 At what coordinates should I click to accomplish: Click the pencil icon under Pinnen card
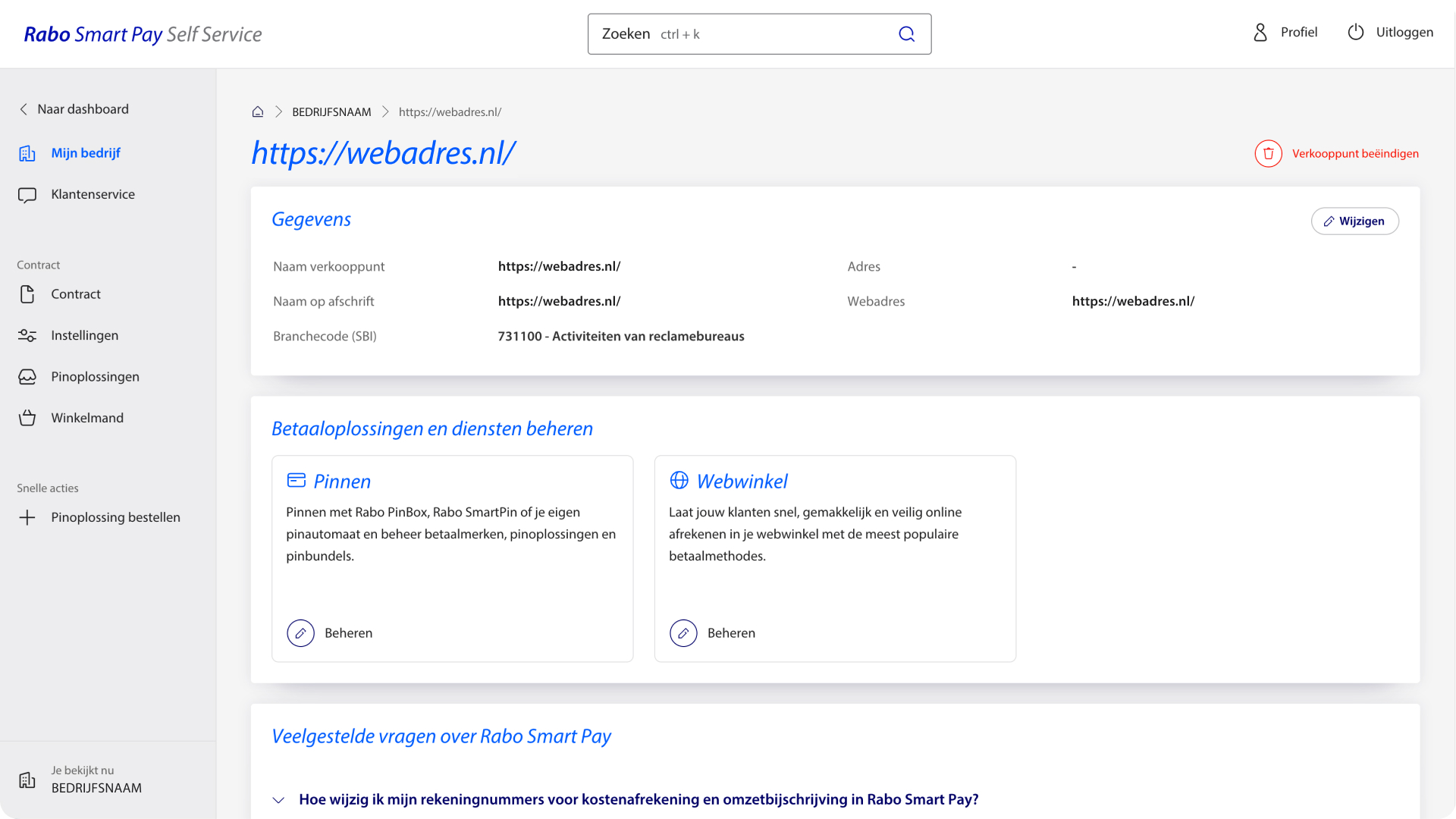click(x=300, y=633)
